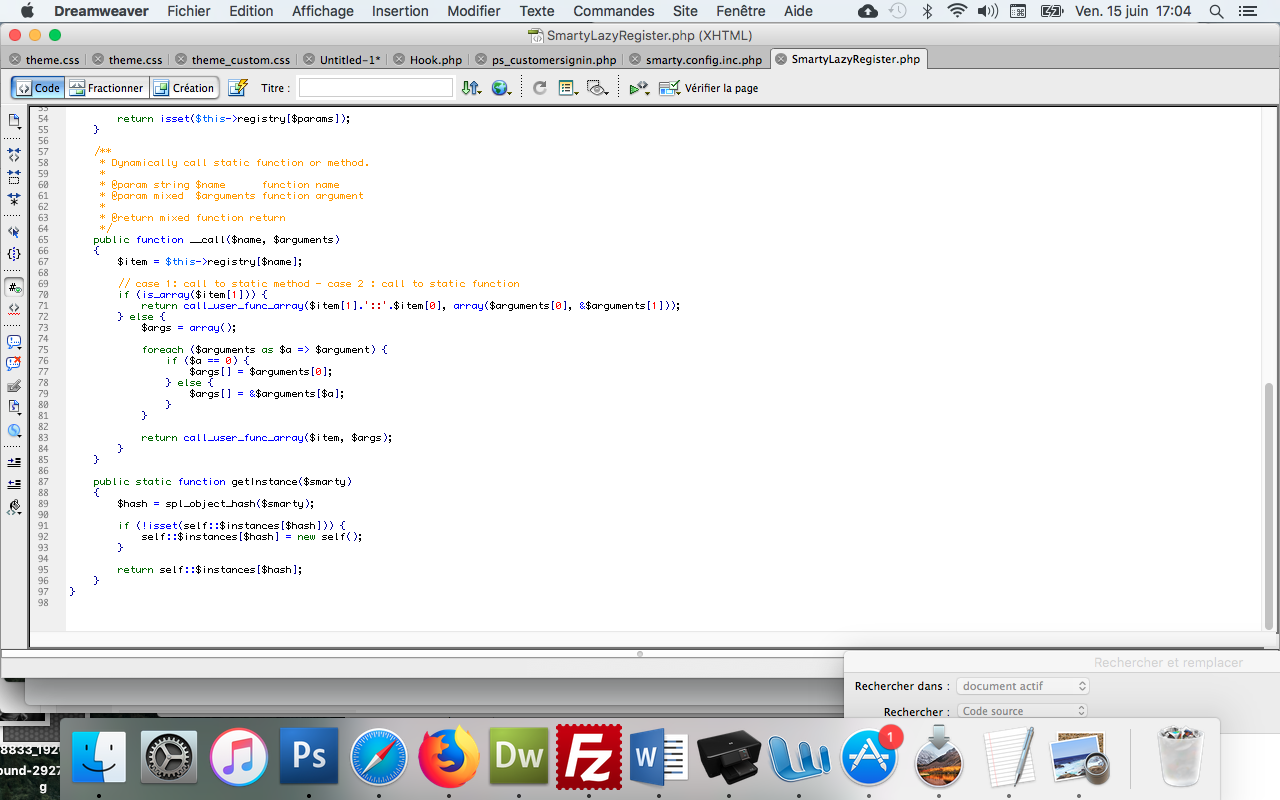
Task: Open the 'Rechercher dans' dropdown
Action: (x=1022, y=686)
